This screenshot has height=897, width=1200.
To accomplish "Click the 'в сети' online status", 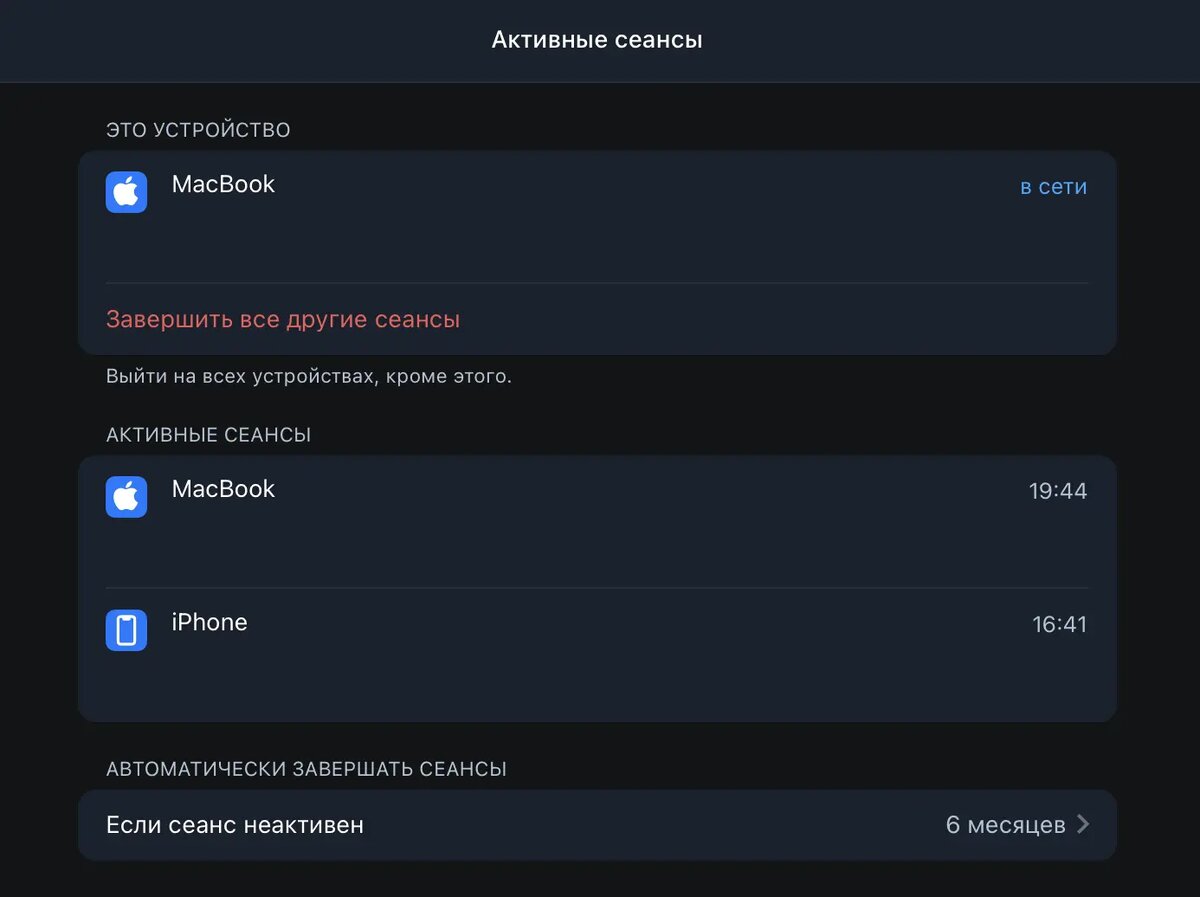I will (x=1053, y=187).
